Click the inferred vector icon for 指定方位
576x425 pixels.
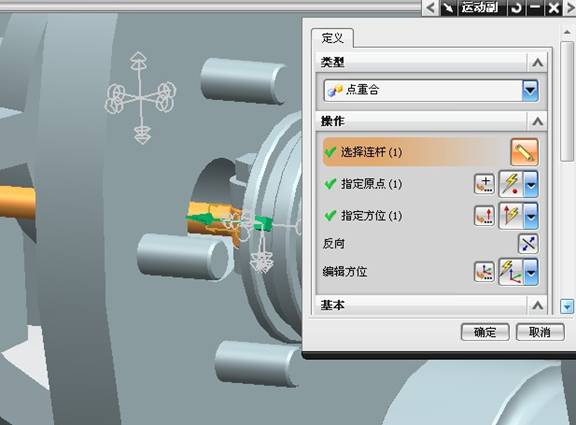(x=512, y=215)
